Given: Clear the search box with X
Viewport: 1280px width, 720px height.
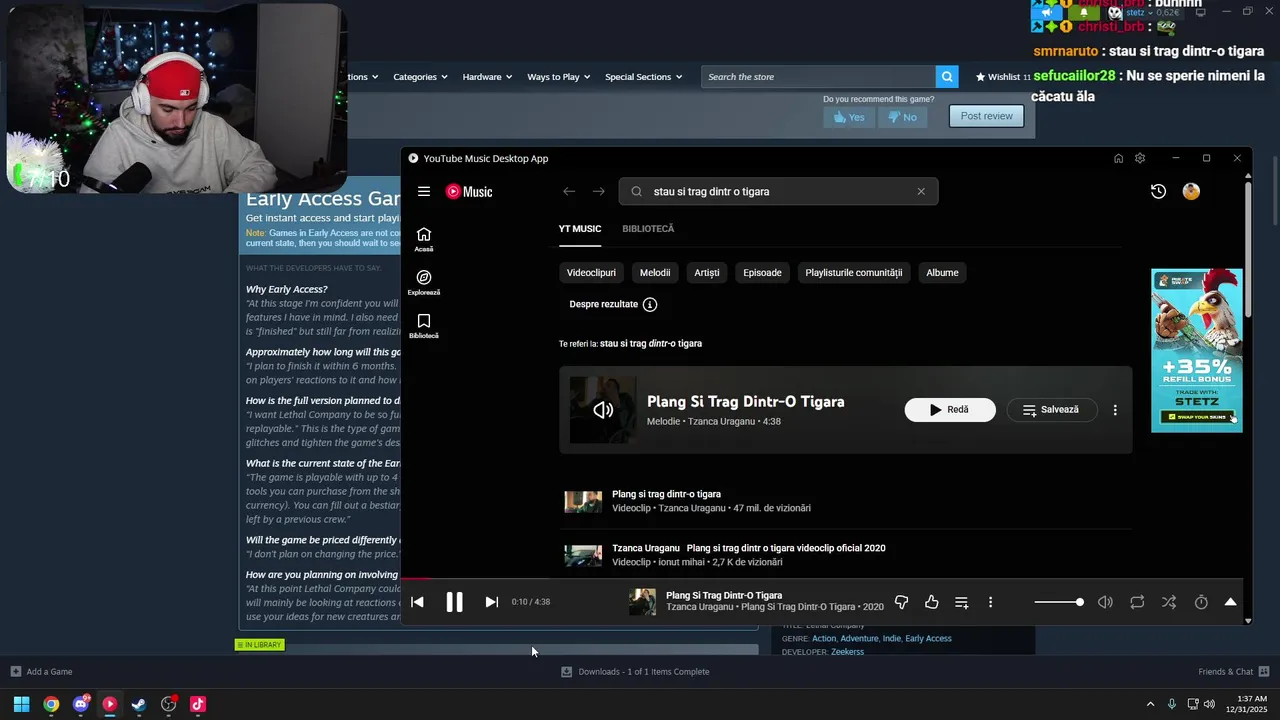Looking at the screenshot, I should (x=921, y=191).
